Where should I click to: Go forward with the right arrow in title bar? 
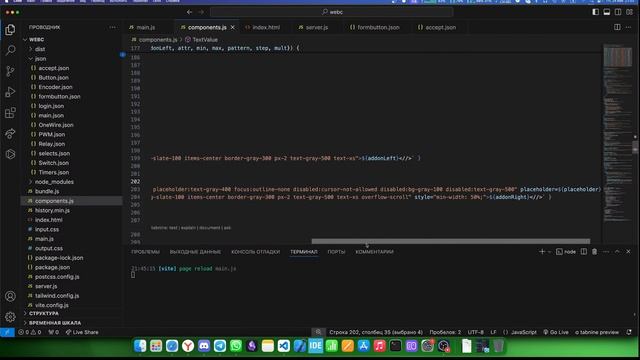click(x=201, y=12)
